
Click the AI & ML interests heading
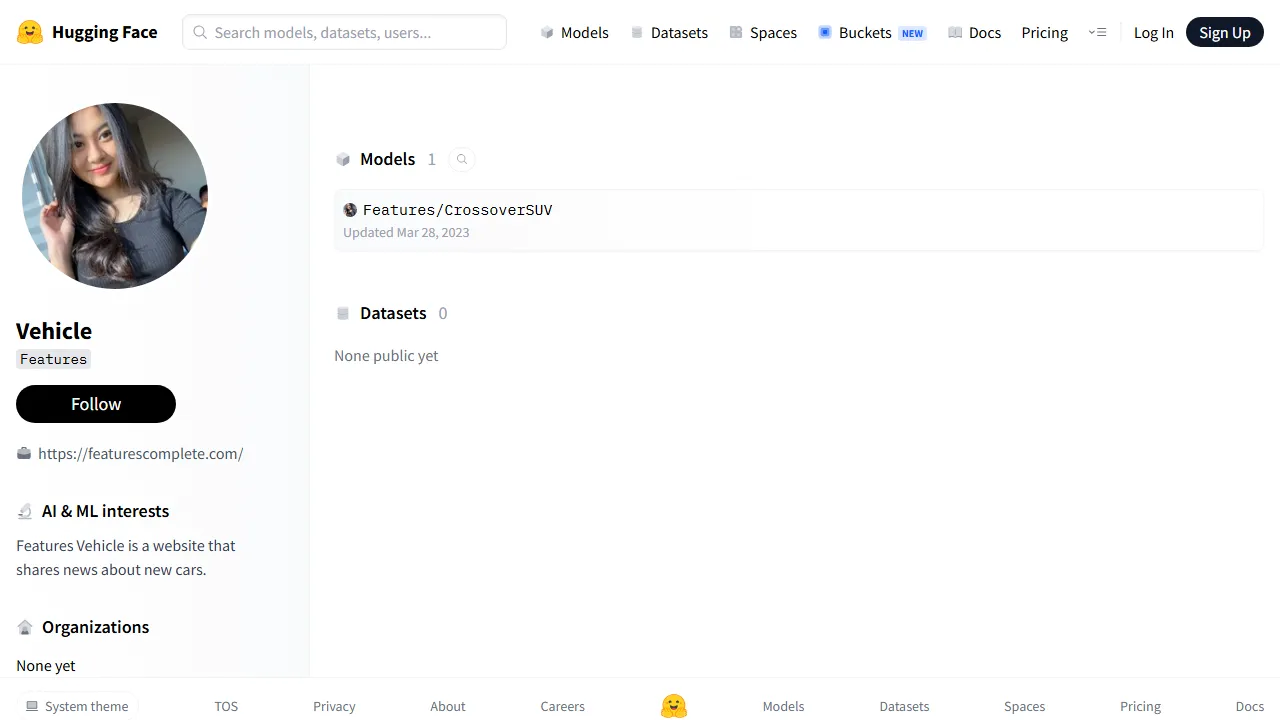pyautogui.click(x=105, y=511)
